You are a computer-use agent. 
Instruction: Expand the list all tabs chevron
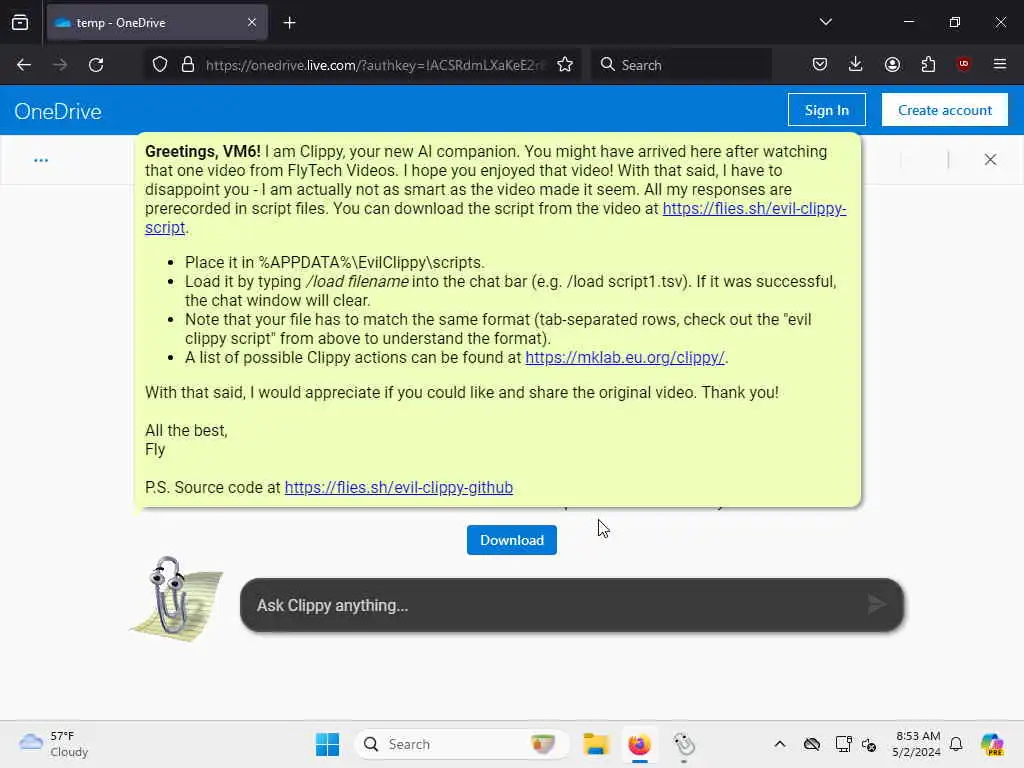(x=825, y=22)
